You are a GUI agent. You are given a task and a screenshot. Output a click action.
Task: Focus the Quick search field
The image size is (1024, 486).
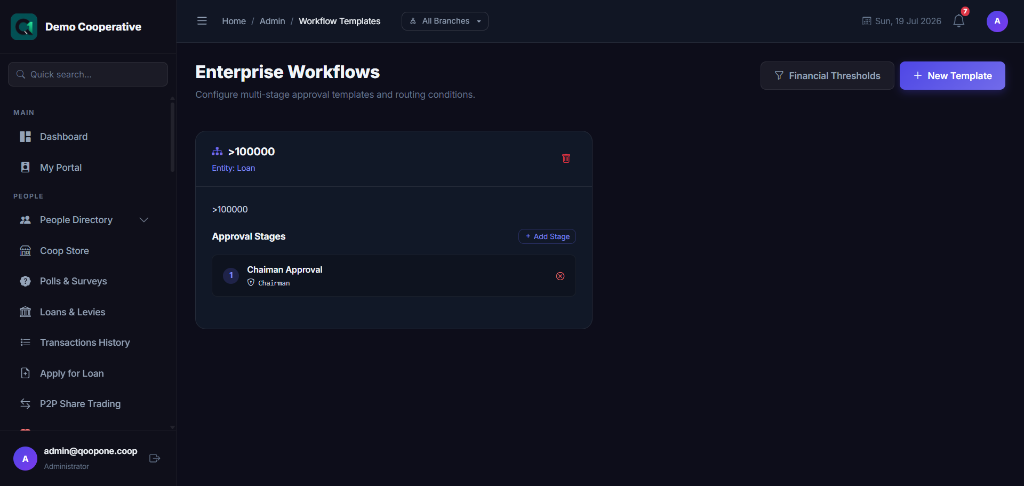pyautogui.click(x=88, y=74)
